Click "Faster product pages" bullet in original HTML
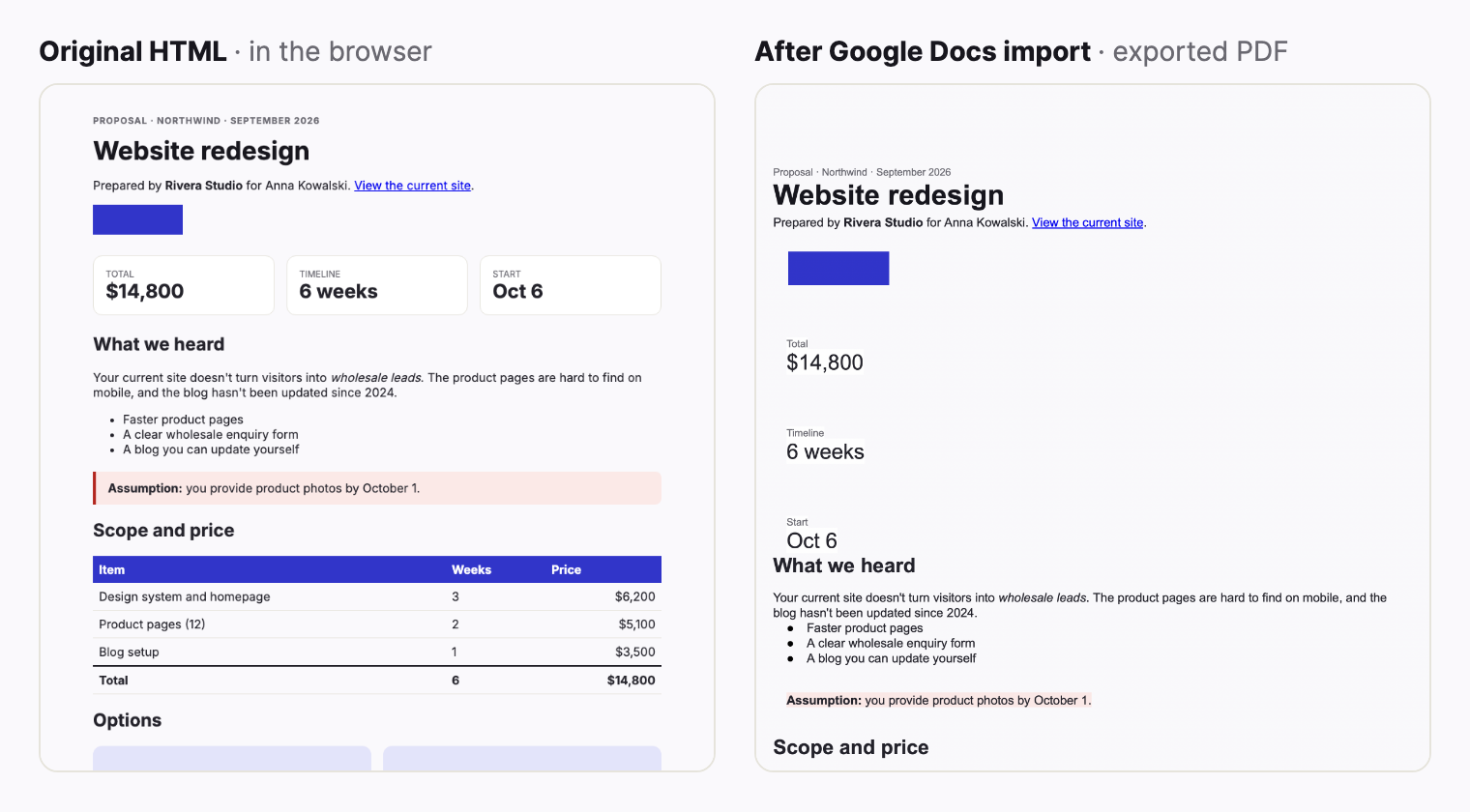Screen dimensions: 1470x812 [x=183, y=420]
